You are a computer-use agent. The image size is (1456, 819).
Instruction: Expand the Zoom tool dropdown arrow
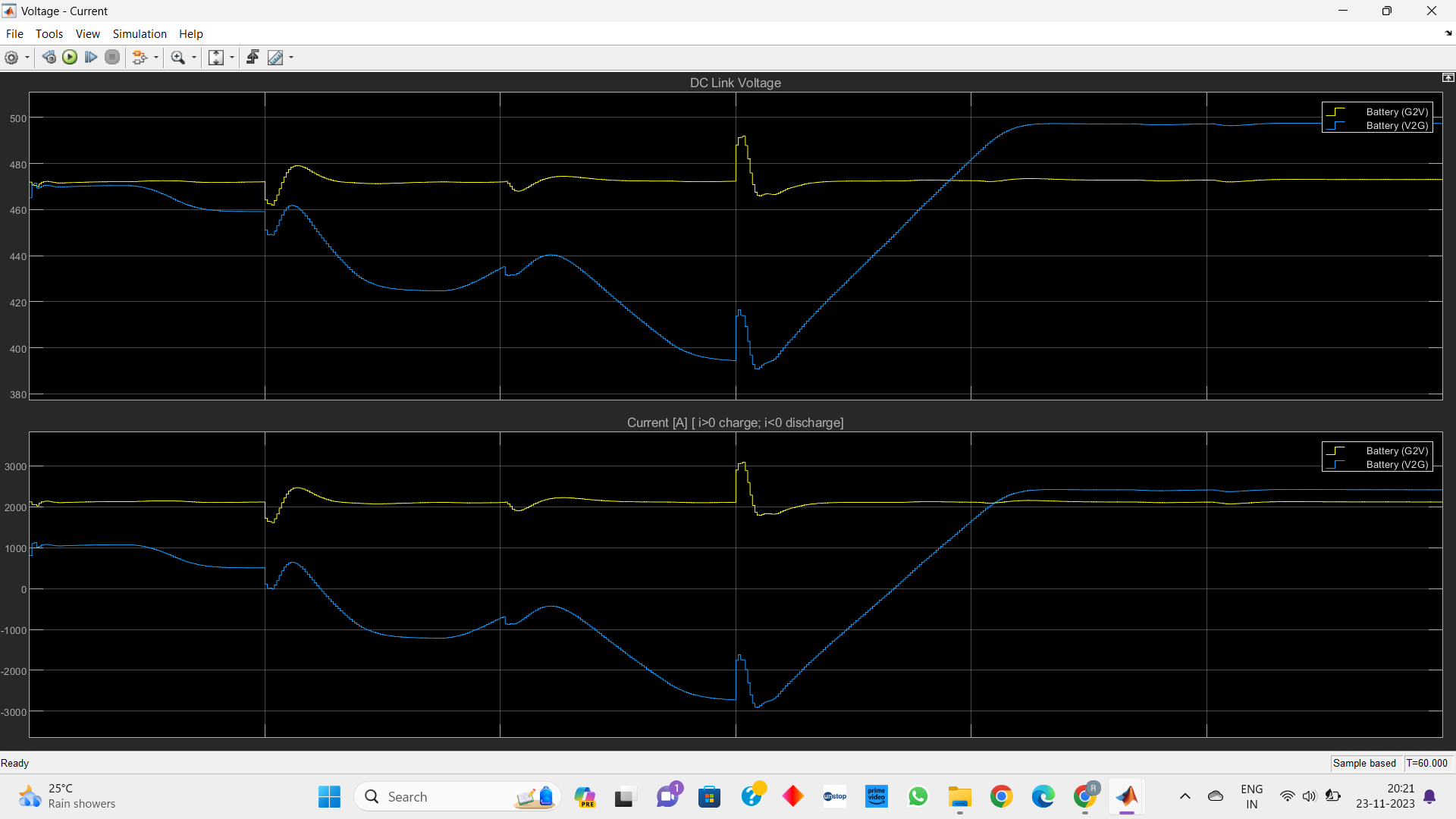pos(194,58)
